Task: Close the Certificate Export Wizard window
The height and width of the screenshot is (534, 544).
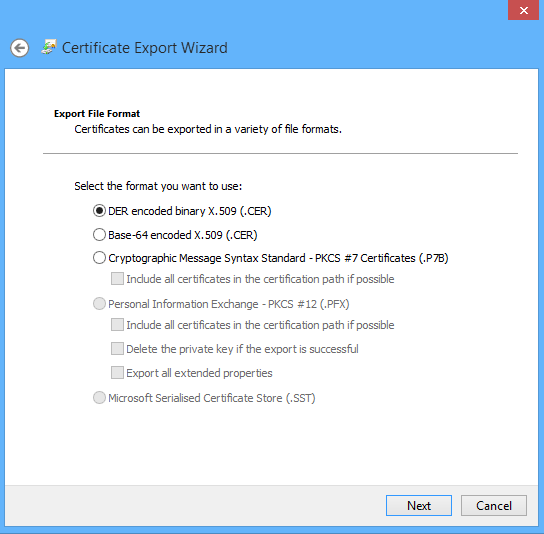Action: (x=524, y=10)
